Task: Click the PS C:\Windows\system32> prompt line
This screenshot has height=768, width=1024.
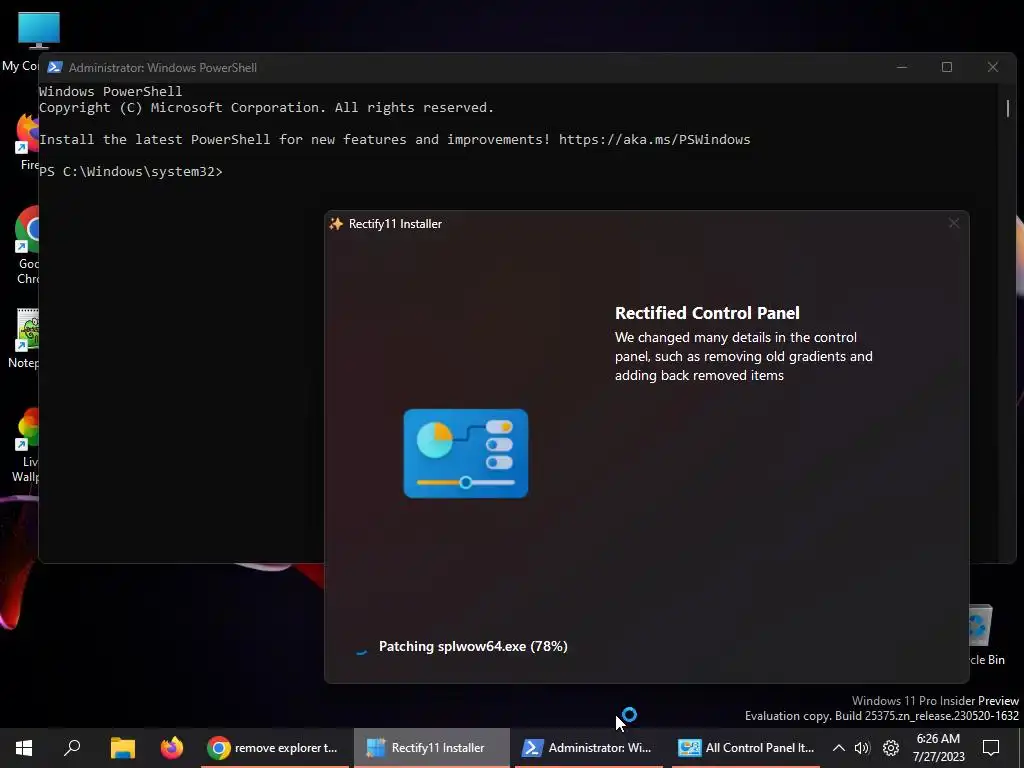Action: pos(131,171)
